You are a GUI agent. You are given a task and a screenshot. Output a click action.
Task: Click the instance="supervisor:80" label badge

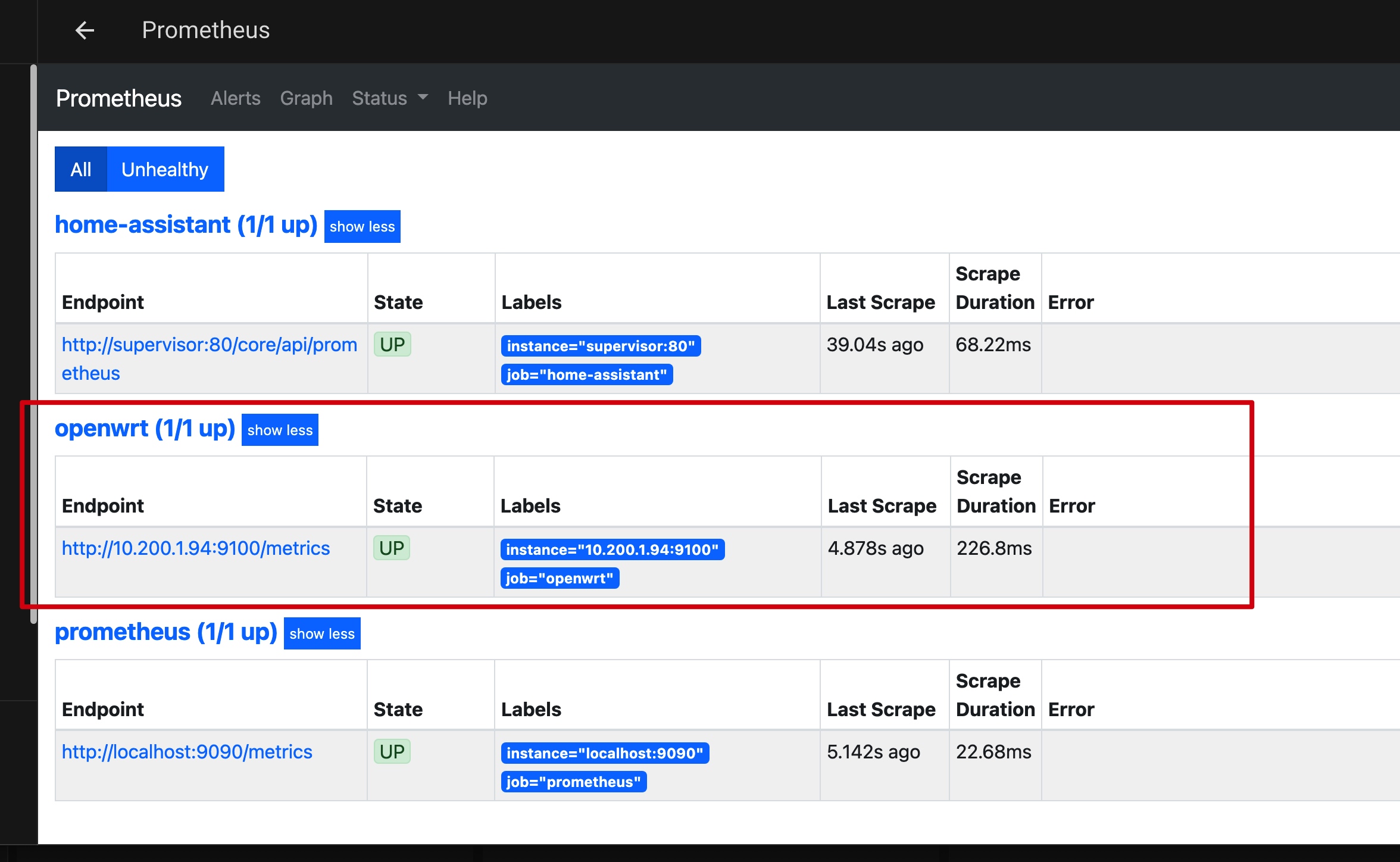pyautogui.click(x=601, y=346)
